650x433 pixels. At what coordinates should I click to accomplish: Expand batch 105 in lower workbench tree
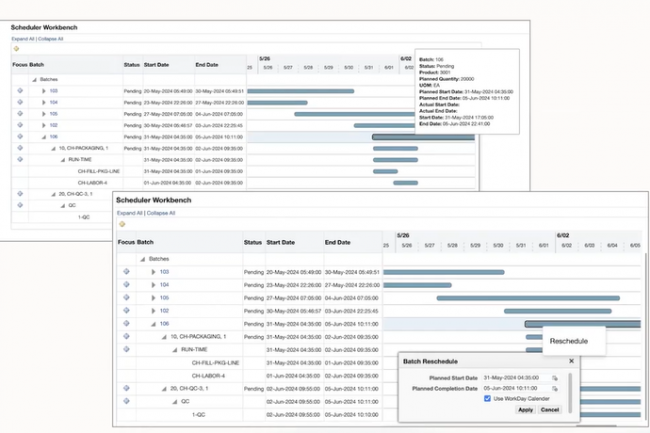[153, 297]
